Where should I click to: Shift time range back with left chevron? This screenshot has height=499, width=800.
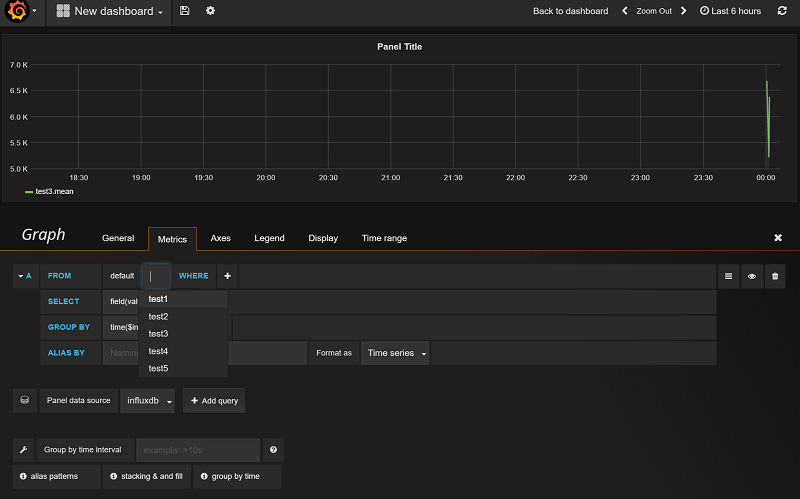pos(624,11)
